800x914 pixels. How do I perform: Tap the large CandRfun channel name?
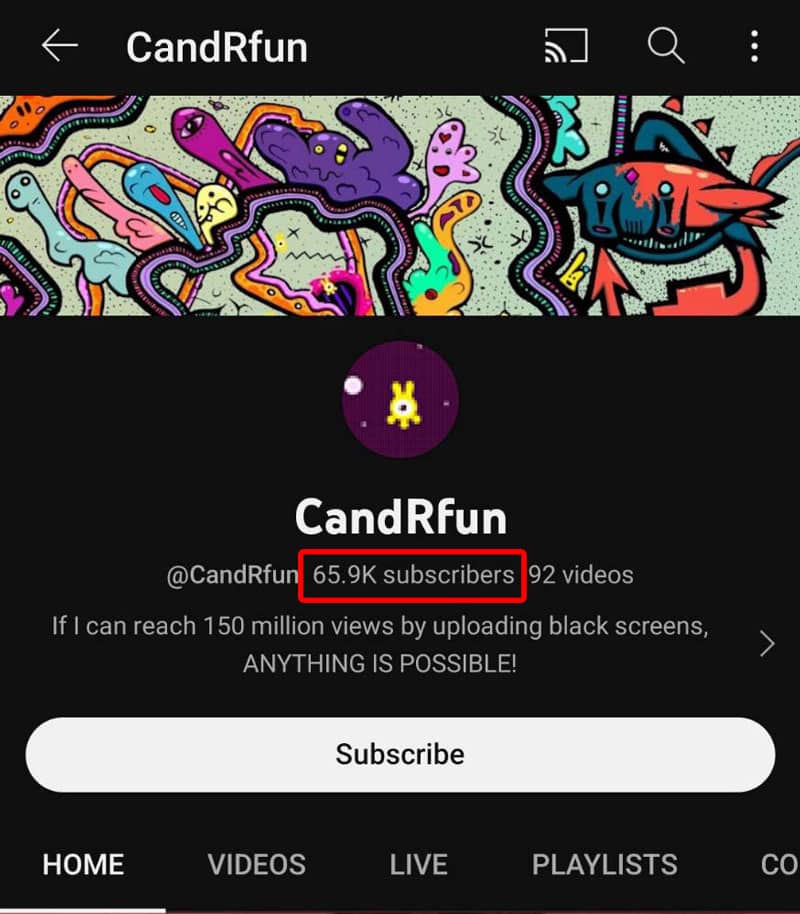(x=401, y=517)
